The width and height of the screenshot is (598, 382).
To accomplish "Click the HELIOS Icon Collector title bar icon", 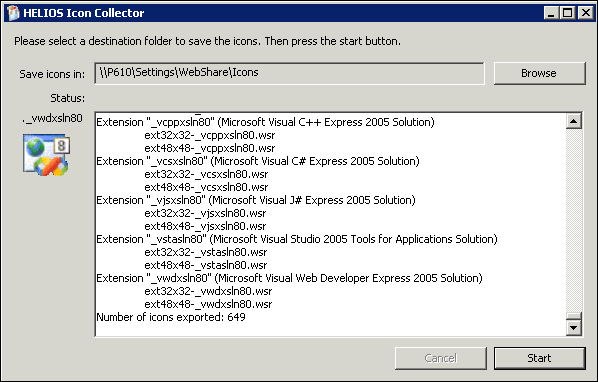I will coord(13,13).
